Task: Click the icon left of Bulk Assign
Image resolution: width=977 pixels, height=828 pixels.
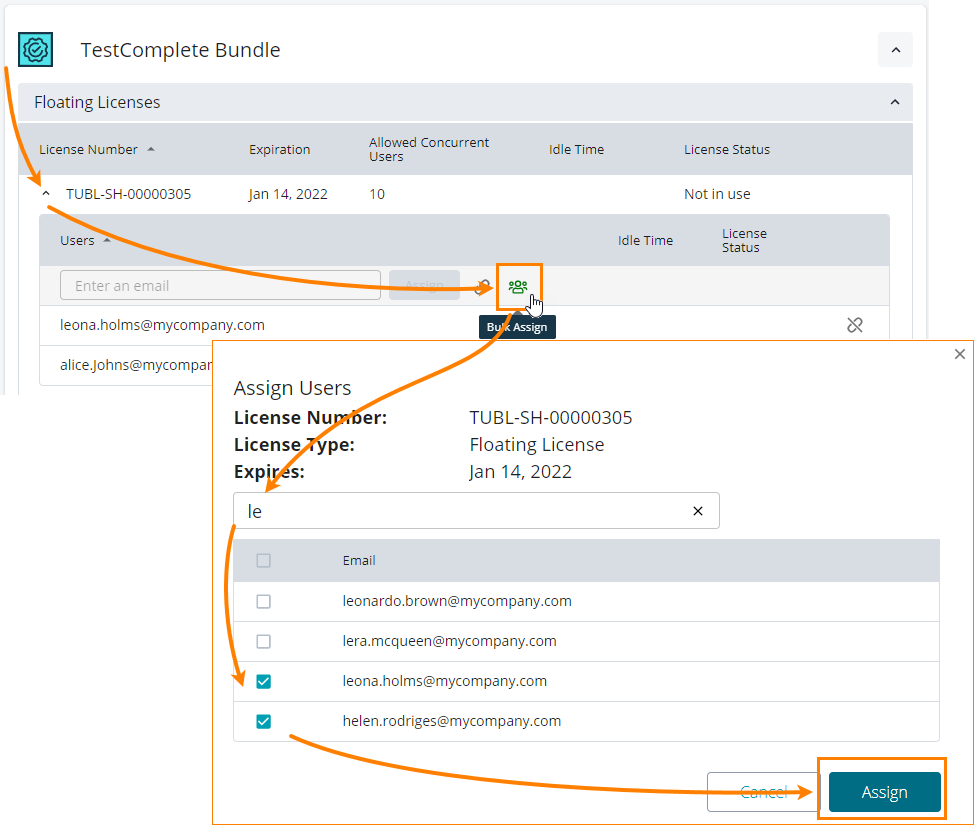Action: (x=483, y=286)
